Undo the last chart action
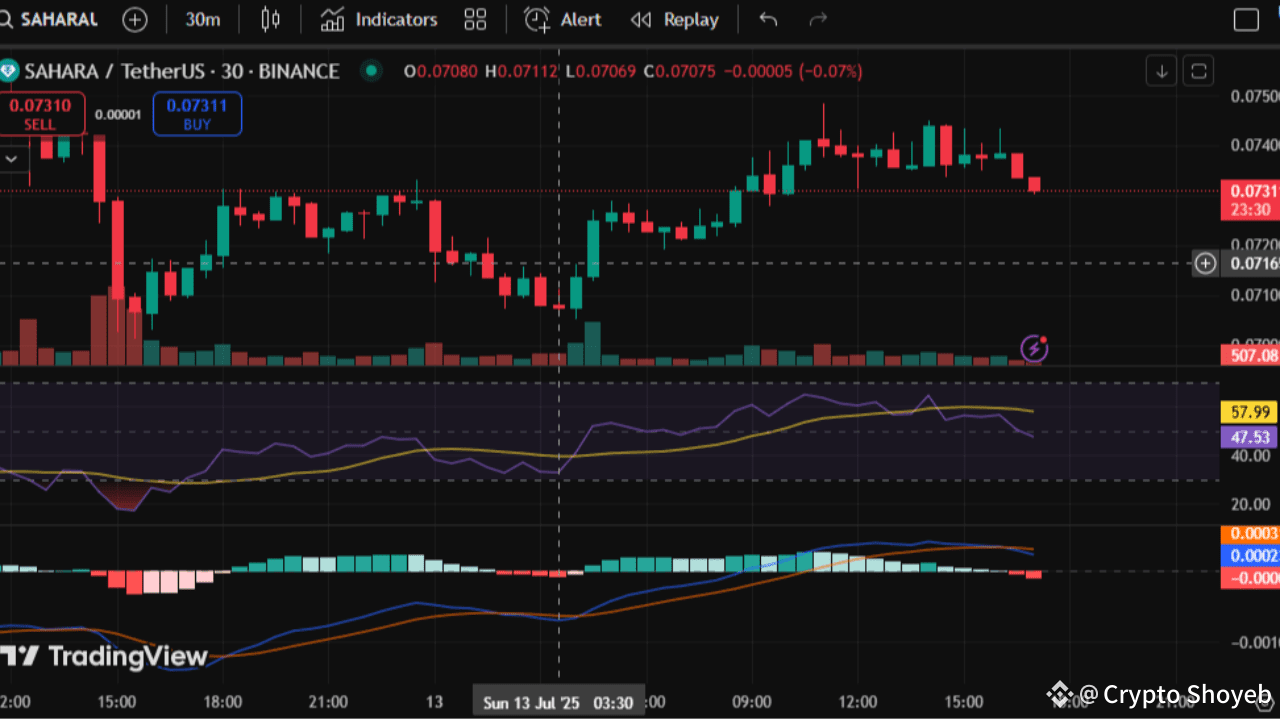Viewport: 1280px width, 720px height. [x=768, y=19]
